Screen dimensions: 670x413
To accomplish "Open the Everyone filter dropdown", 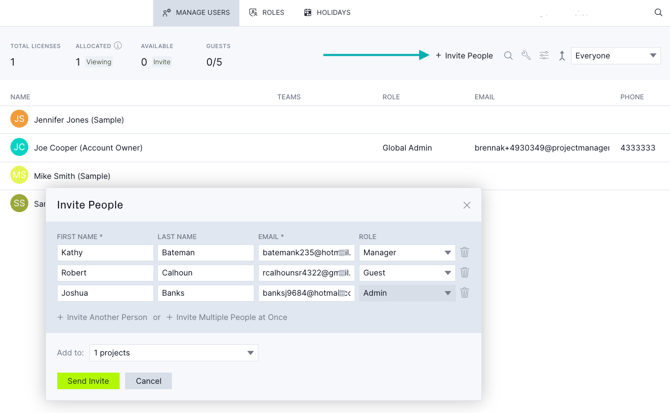I will [615, 56].
